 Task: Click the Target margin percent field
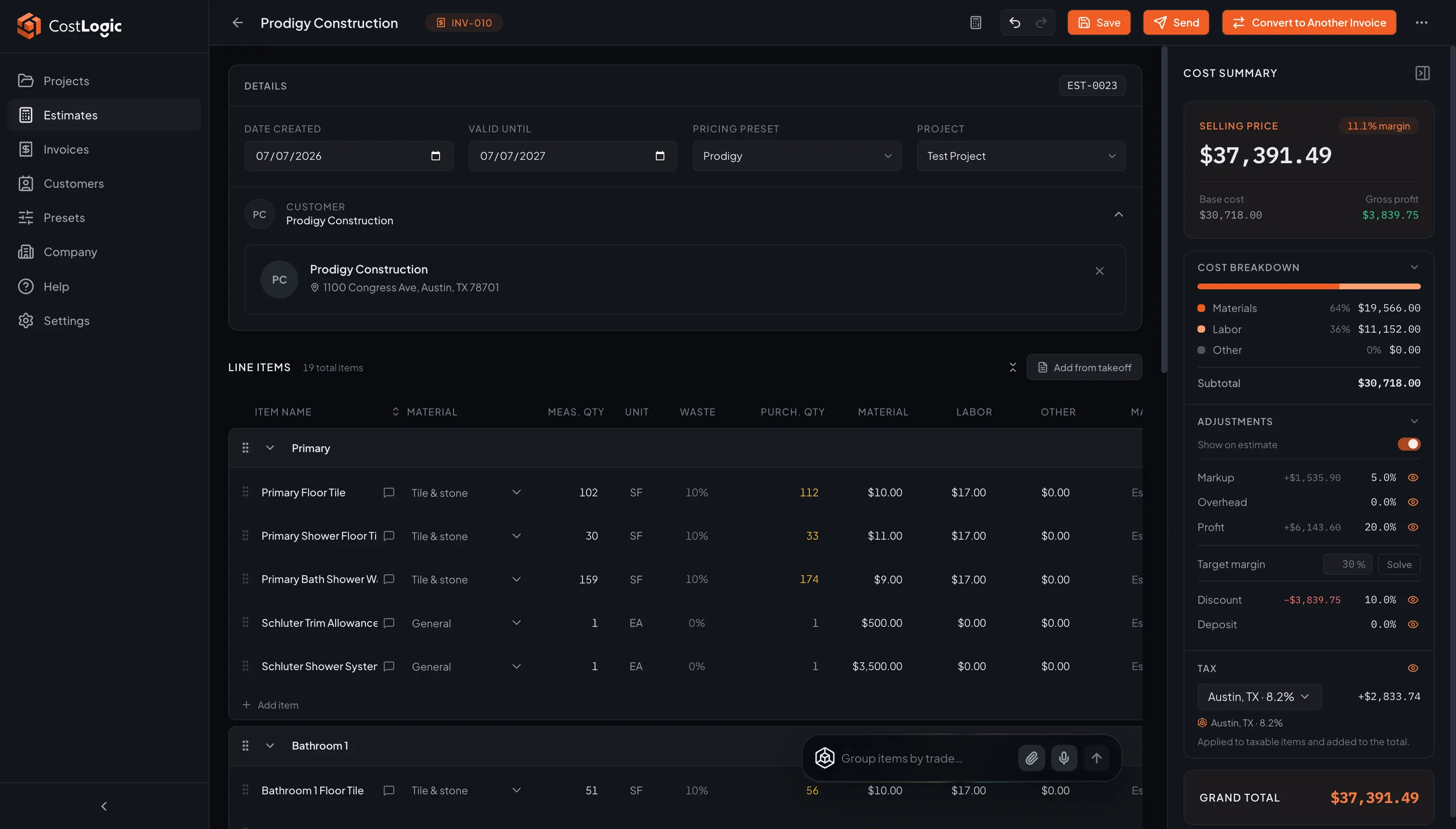point(1347,564)
